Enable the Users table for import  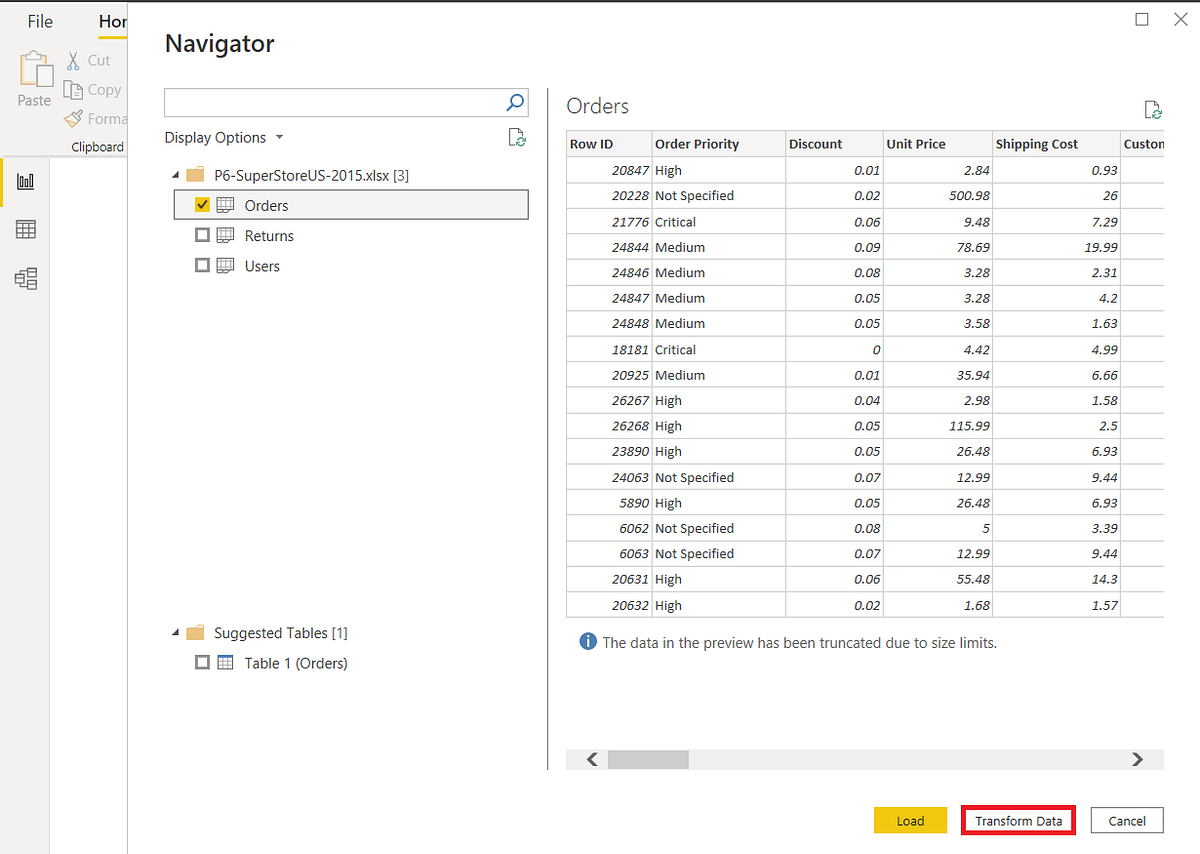click(x=202, y=265)
